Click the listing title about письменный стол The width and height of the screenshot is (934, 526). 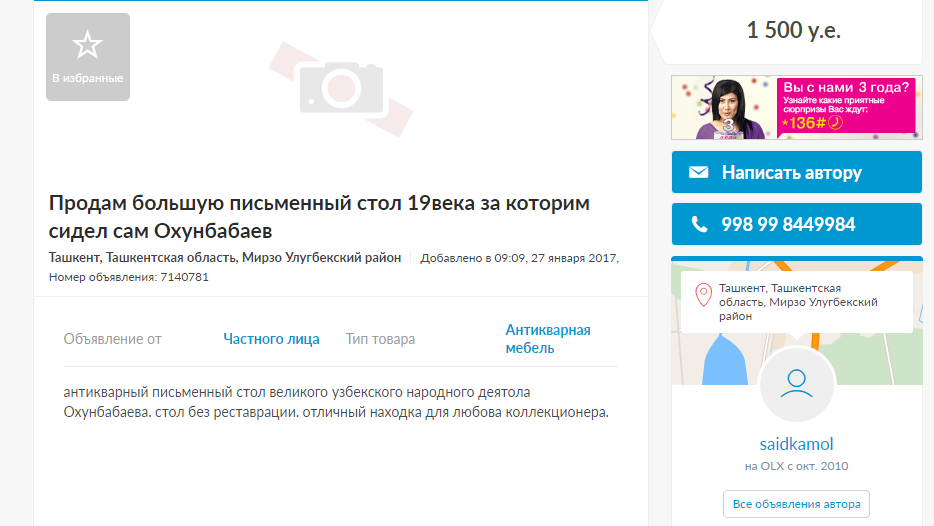319,217
